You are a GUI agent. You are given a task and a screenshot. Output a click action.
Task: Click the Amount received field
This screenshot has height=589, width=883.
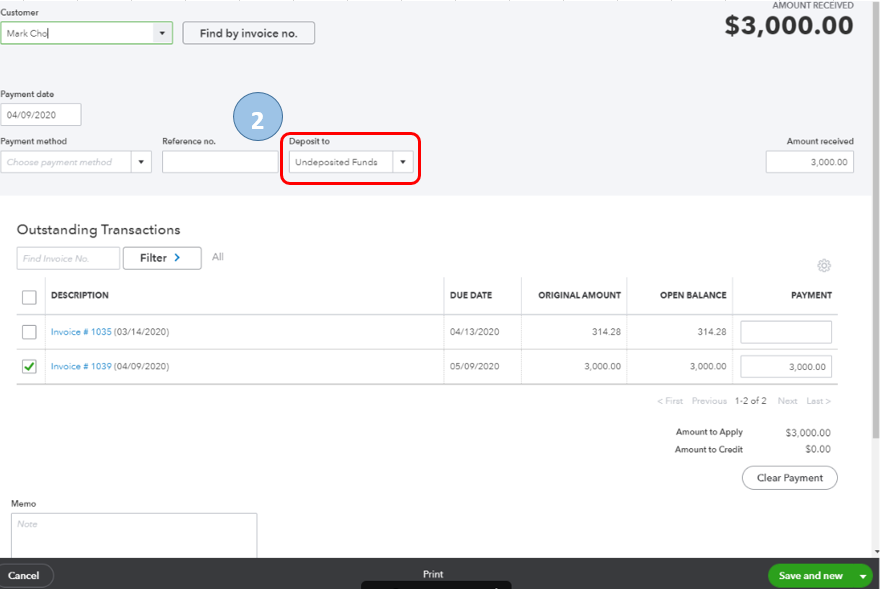click(x=810, y=162)
